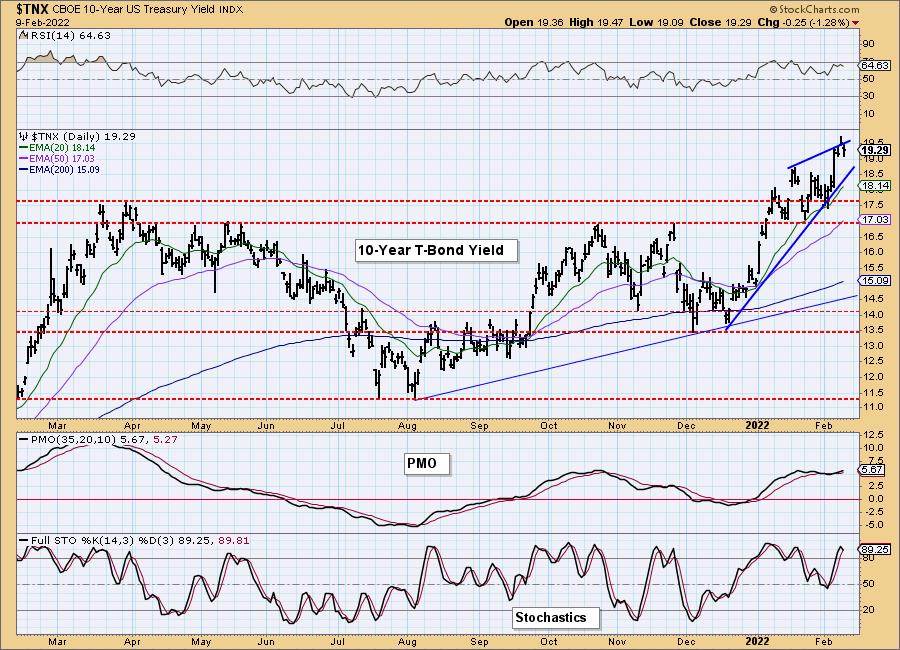Open the StockCharts.com watermark link

click(x=814, y=9)
